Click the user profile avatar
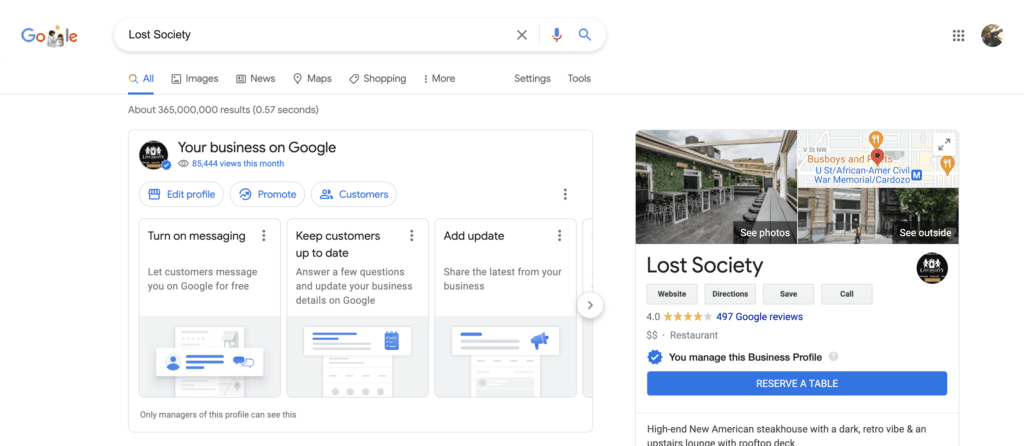1024x446 pixels. pyautogui.click(x=992, y=36)
